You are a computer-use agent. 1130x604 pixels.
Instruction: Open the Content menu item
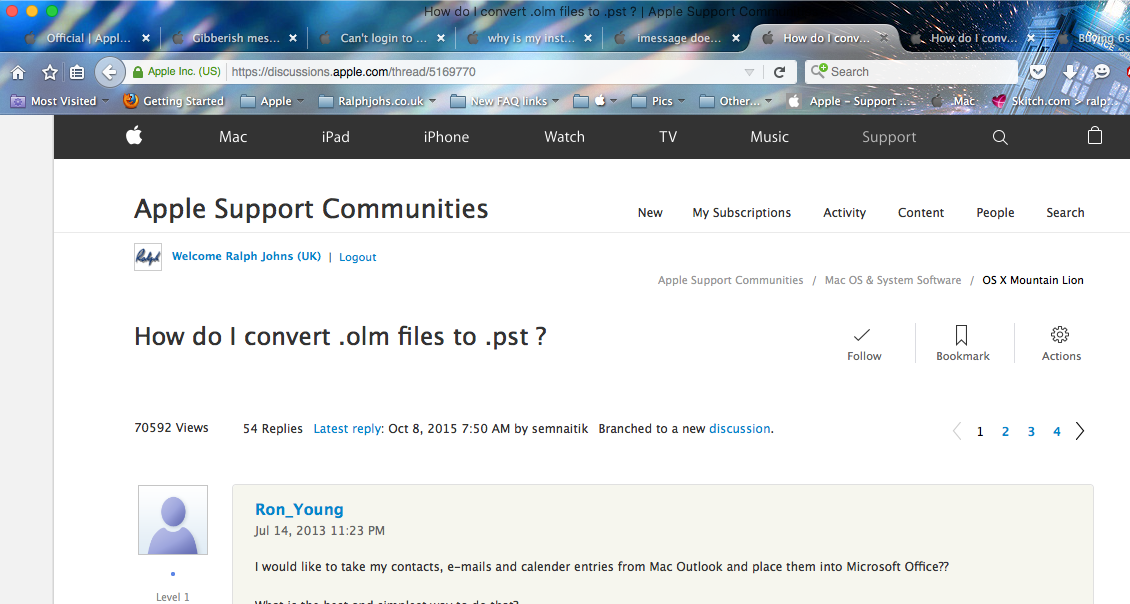(920, 213)
